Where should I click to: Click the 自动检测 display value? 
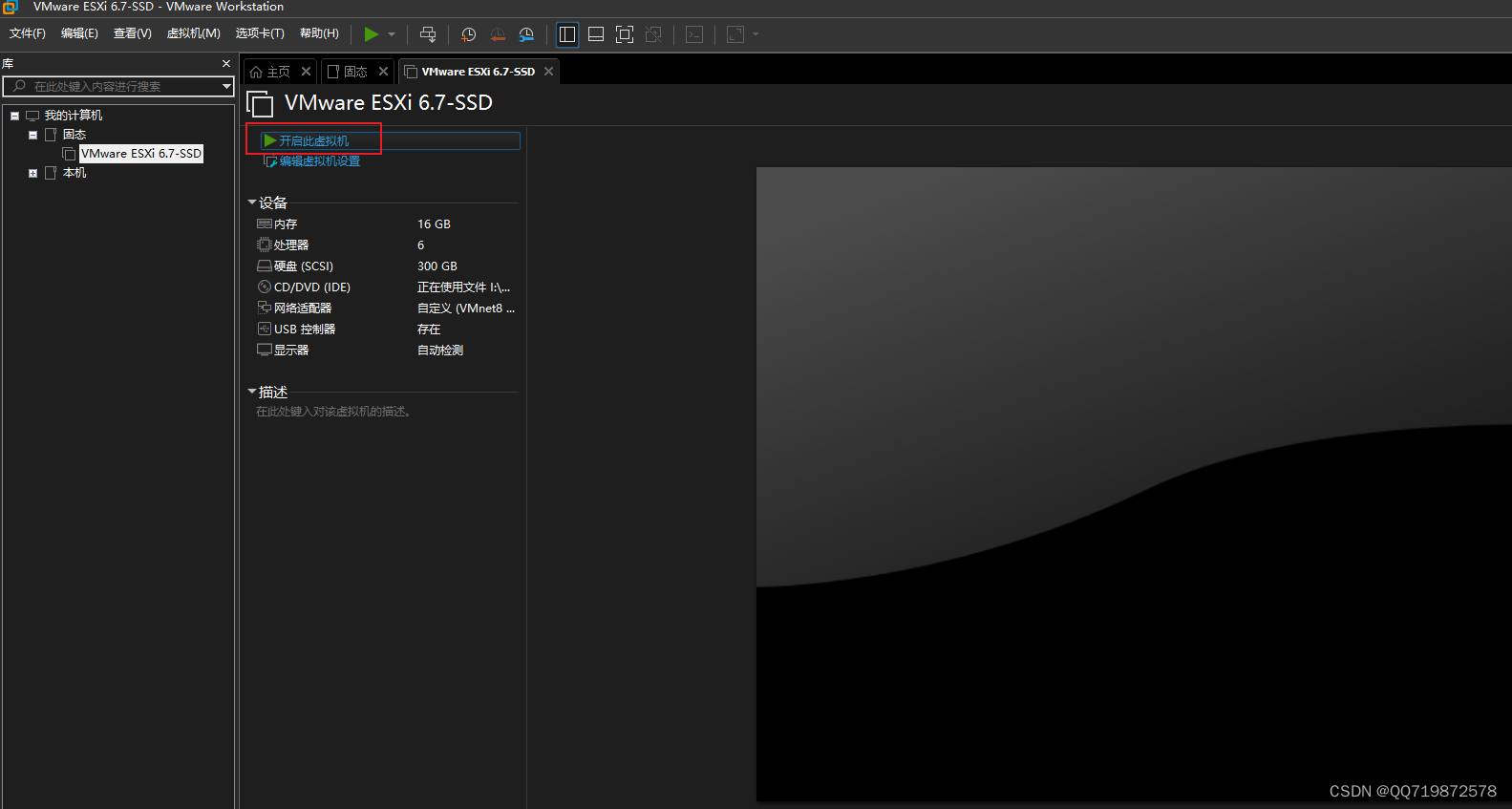pyautogui.click(x=440, y=351)
